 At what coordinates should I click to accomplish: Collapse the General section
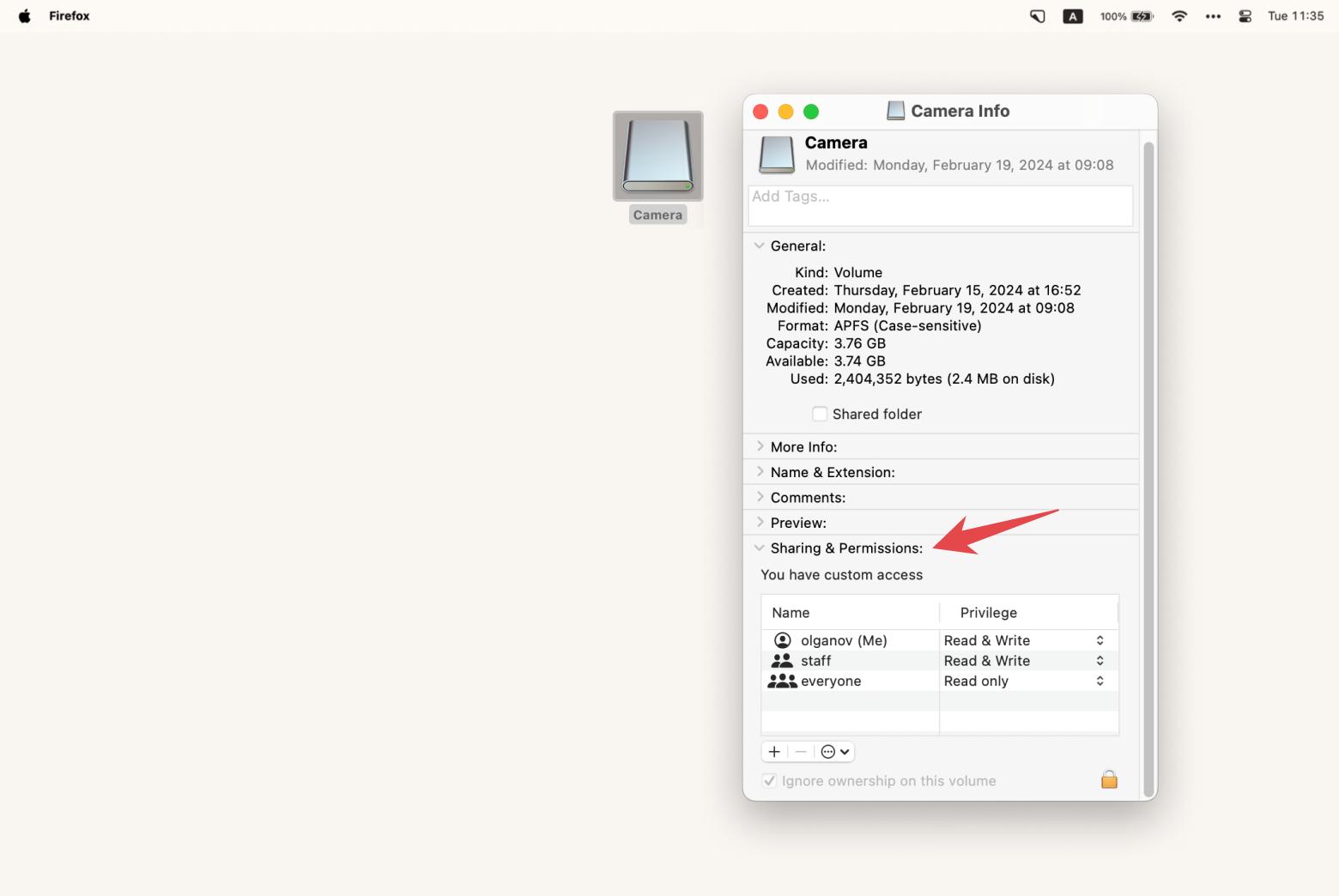pos(759,245)
